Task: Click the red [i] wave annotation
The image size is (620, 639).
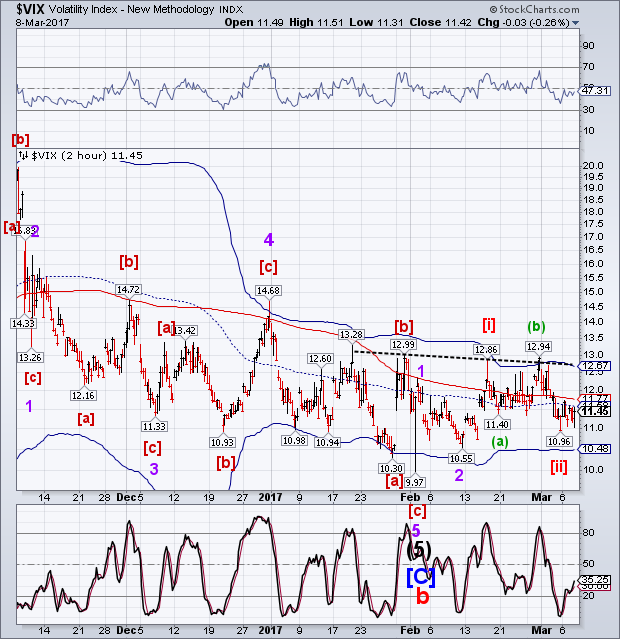Action: click(x=489, y=325)
